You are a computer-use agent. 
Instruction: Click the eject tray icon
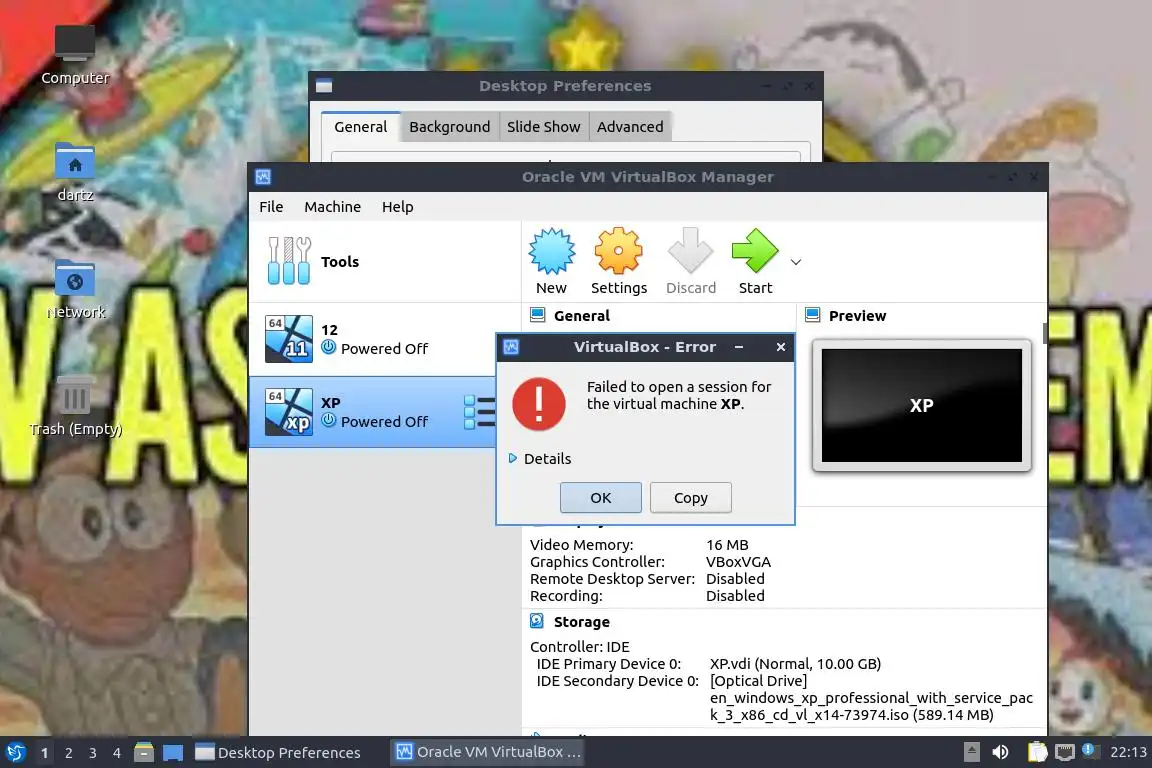click(x=971, y=752)
